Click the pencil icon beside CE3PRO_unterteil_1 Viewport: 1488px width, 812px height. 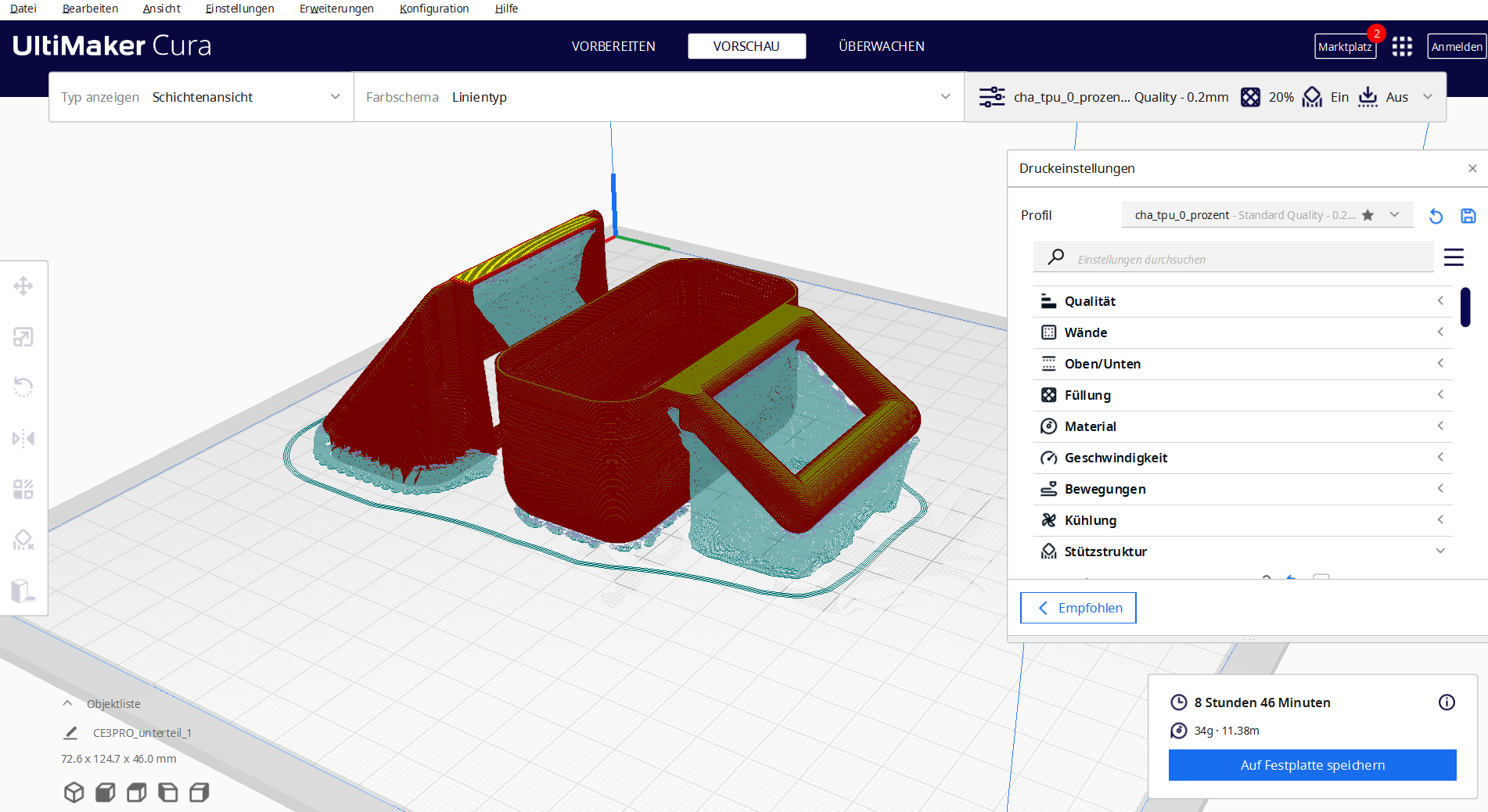pyautogui.click(x=70, y=733)
